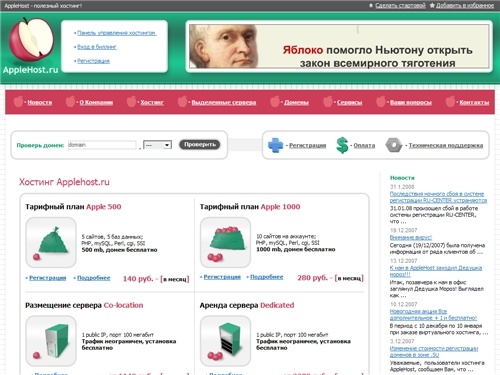Open news link dated 3.12.2007
Image resolution: width=500 pixels, height=375 pixels.
(x=434, y=352)
